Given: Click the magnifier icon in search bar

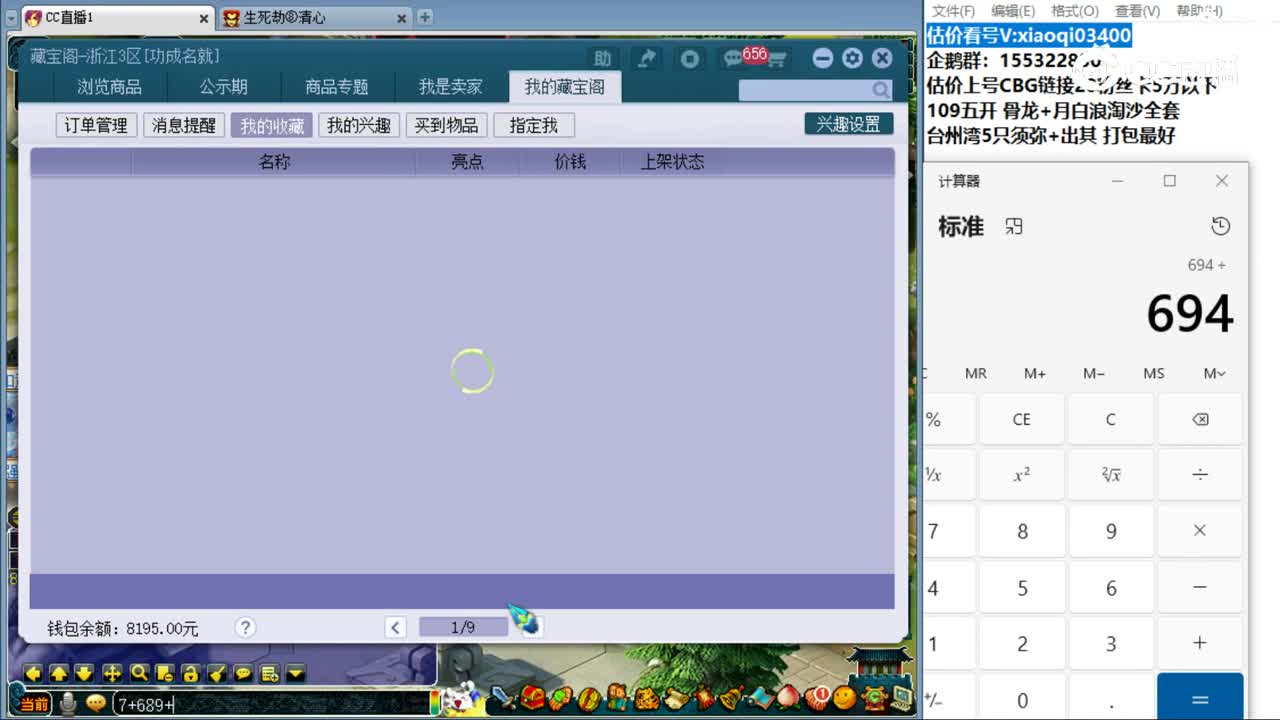Looking at the screenshot, I should [x=880, y=90].
